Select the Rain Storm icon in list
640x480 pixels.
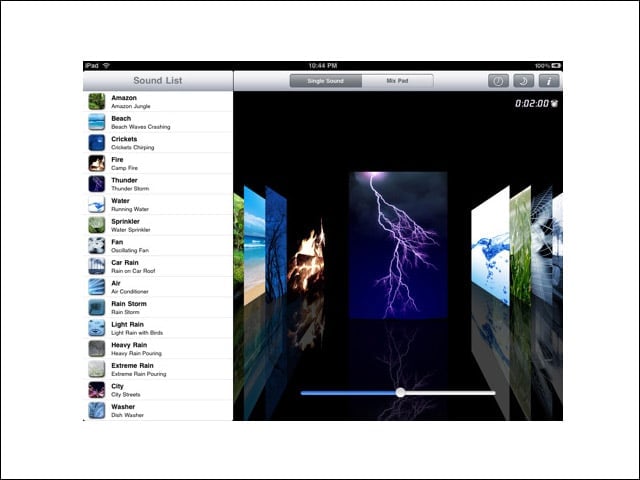97,307
